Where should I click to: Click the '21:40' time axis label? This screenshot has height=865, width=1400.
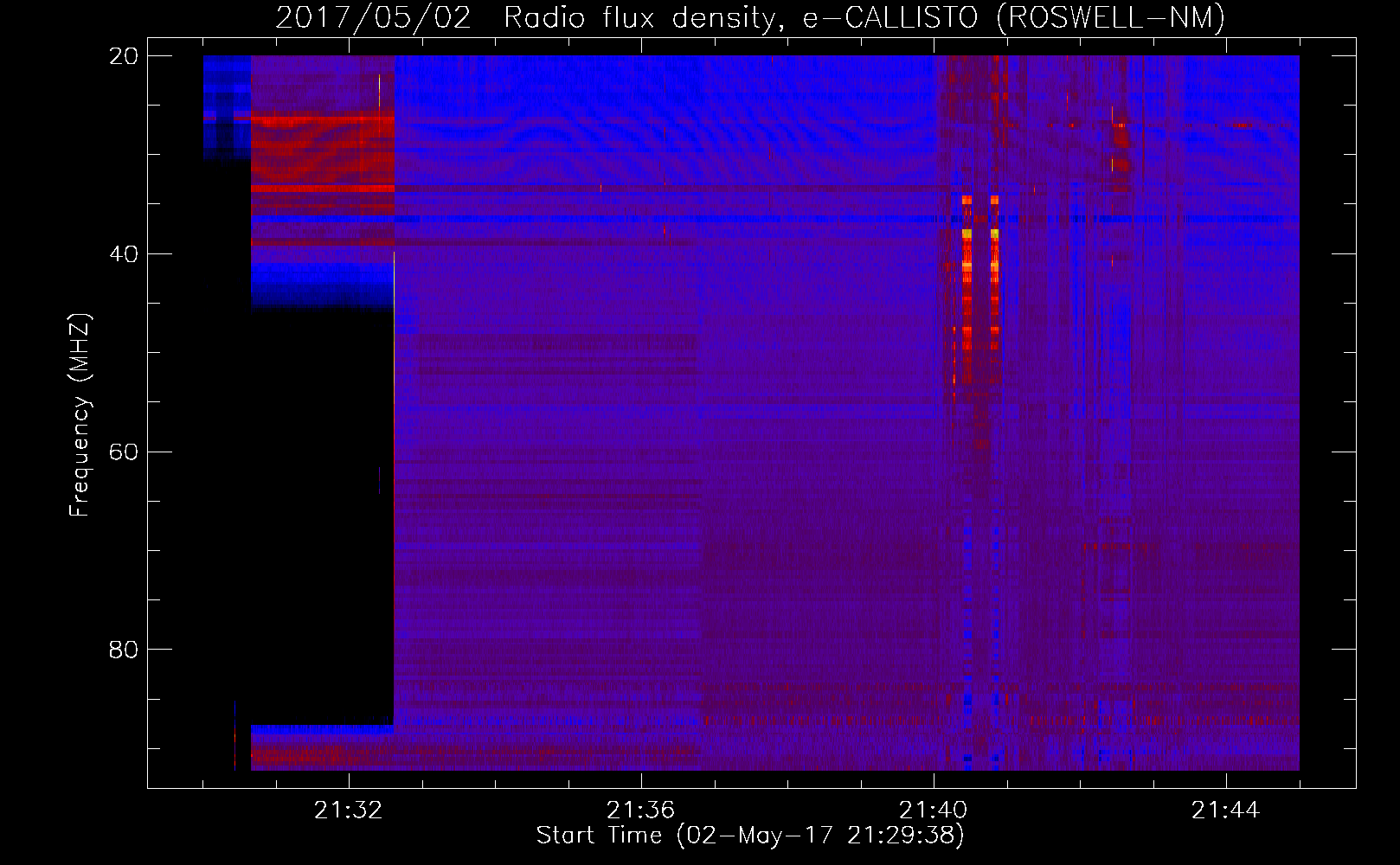(933, 811)
